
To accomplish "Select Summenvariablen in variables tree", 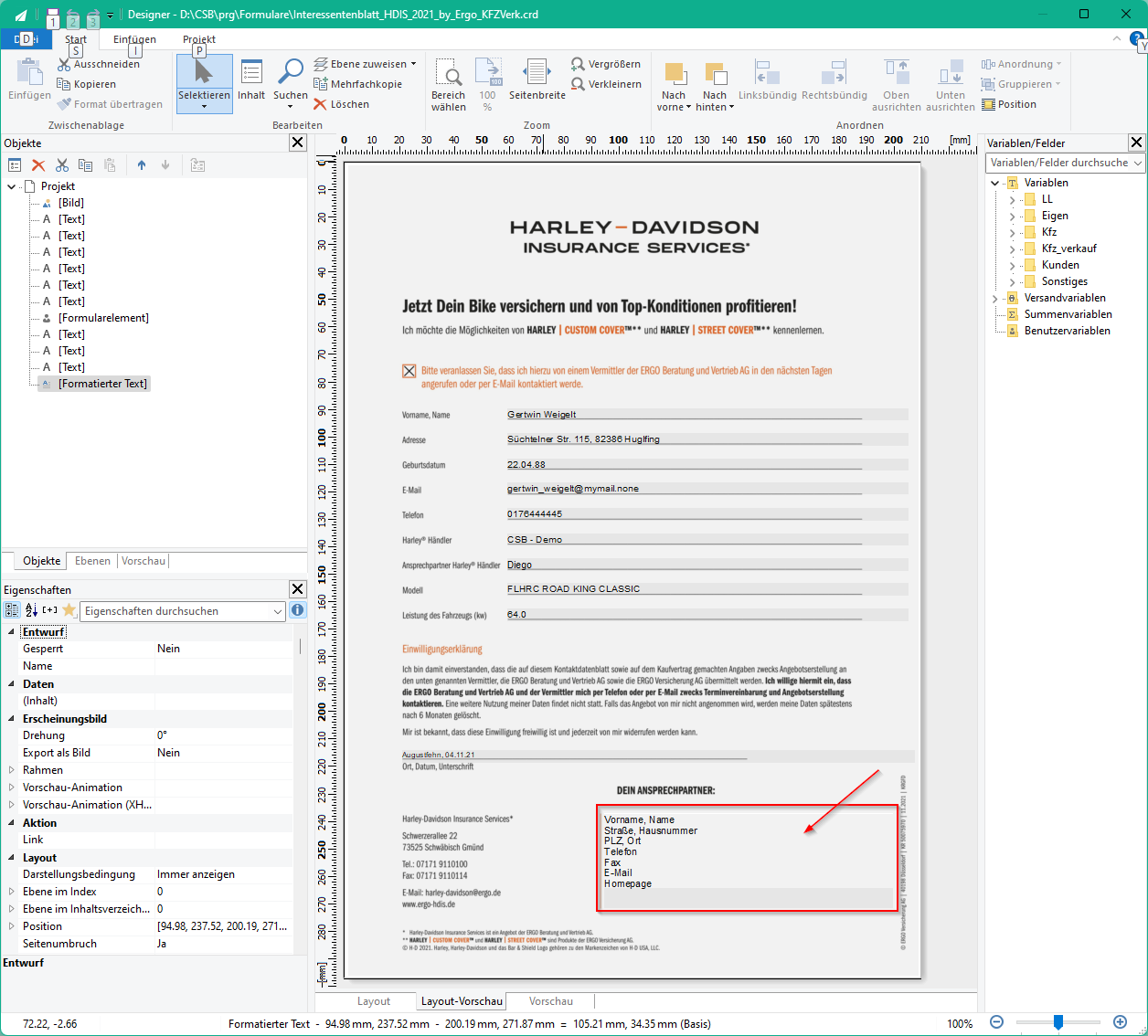I will 1068,314.
